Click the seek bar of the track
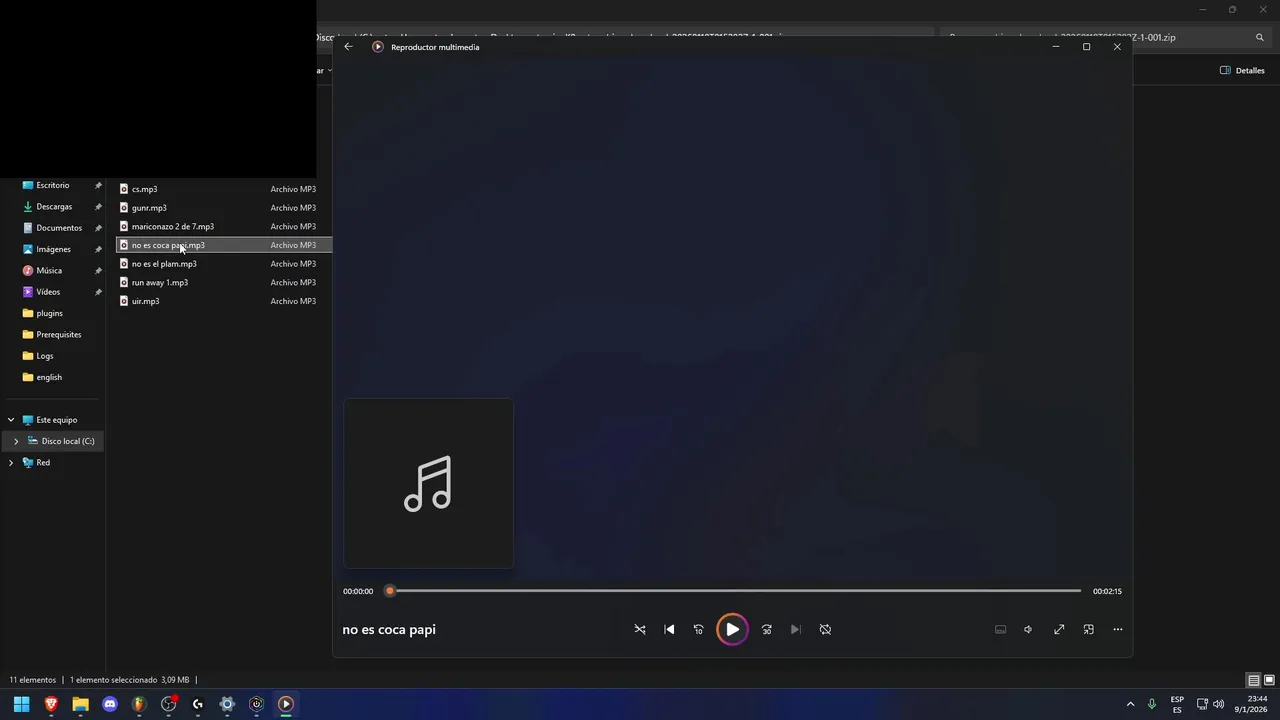 pos(735,591)
